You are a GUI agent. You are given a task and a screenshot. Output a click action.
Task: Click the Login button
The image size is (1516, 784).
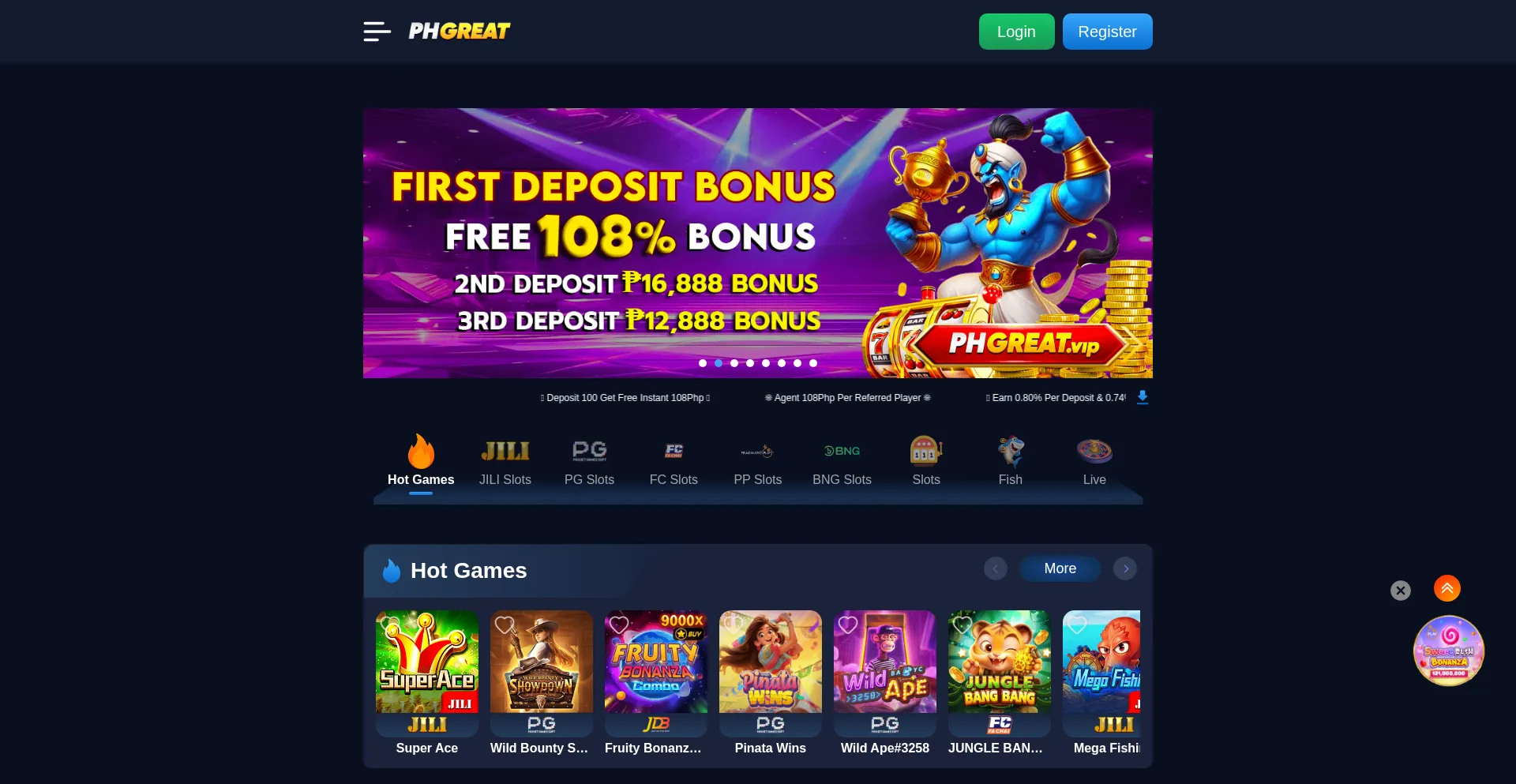[x=1016, y=32]
